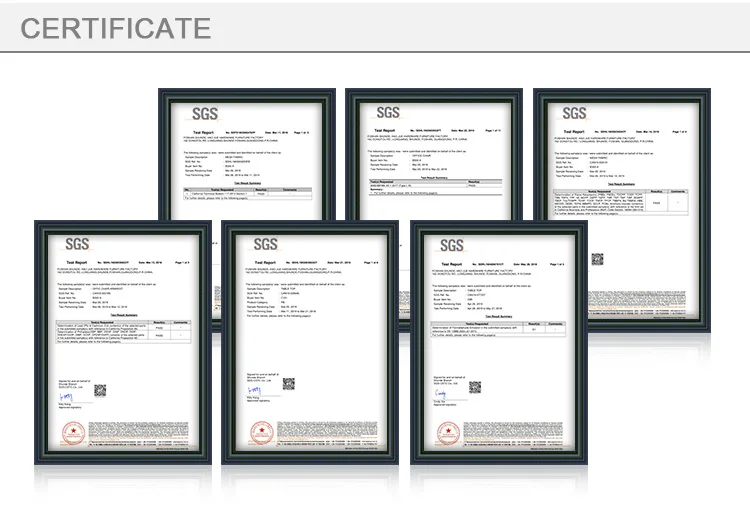Click 'Test Report' title on Office Chair Armrest report

77,263
